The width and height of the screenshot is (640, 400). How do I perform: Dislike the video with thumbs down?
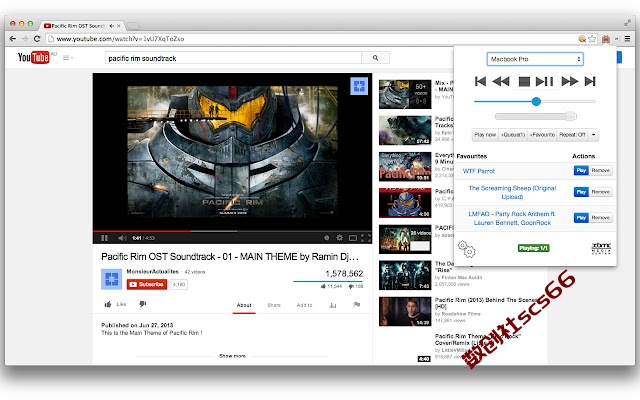point(142,304)
